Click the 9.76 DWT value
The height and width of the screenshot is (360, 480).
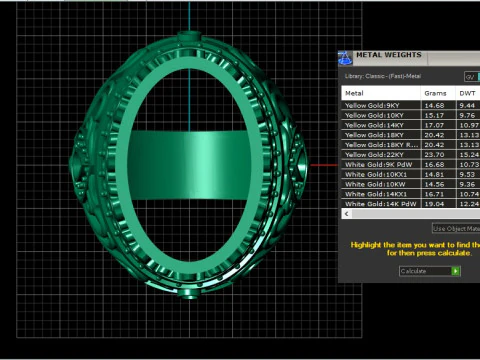467,116
